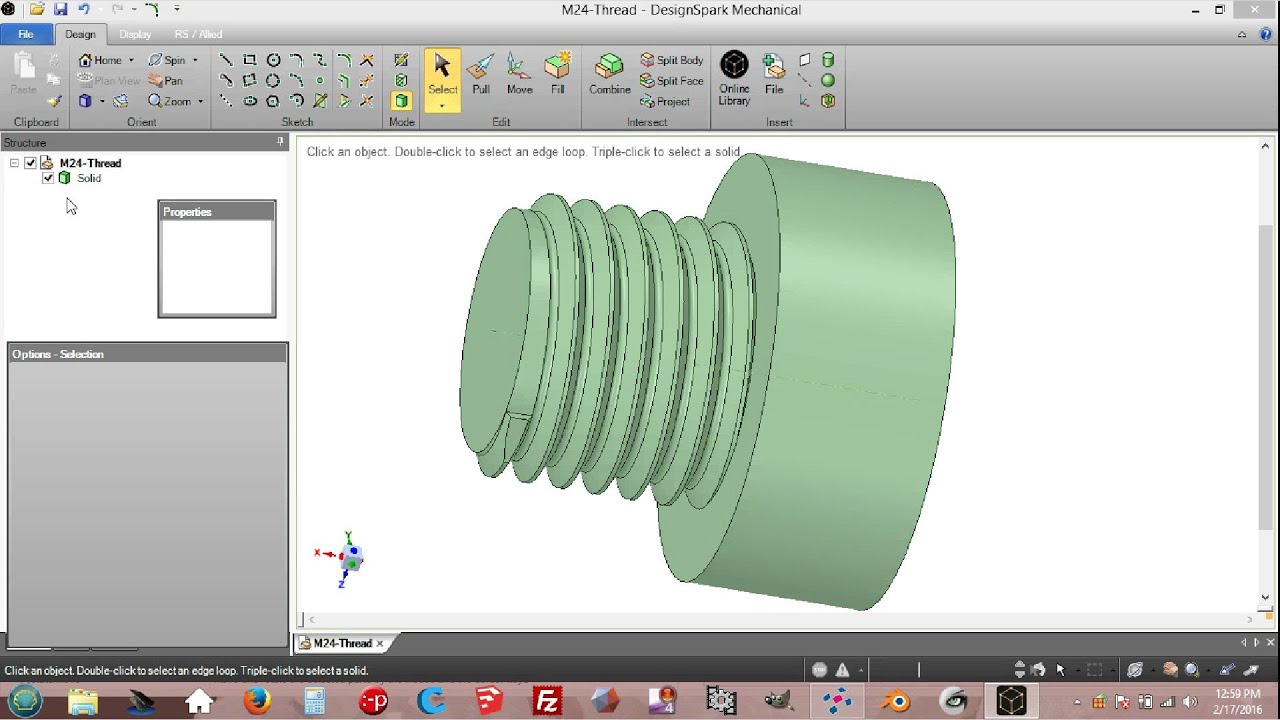Select the Line sketch tool
This screenshot has width=1280, height=720.
pyautogui.click(x=226, y=60)
